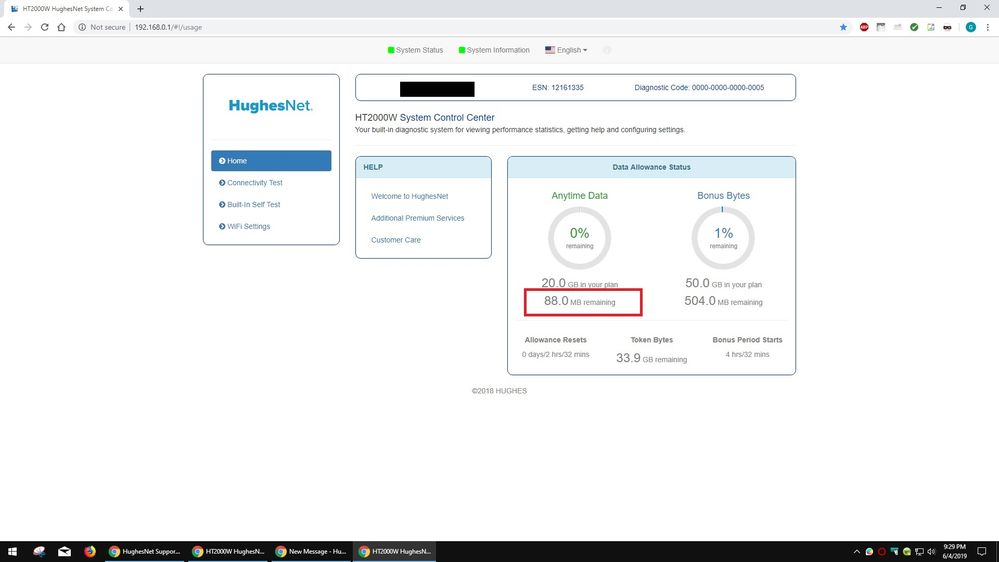The image size is (999, 562).
Task: Click the Anytime Data 0% remaining gauge
Action: 579,238
